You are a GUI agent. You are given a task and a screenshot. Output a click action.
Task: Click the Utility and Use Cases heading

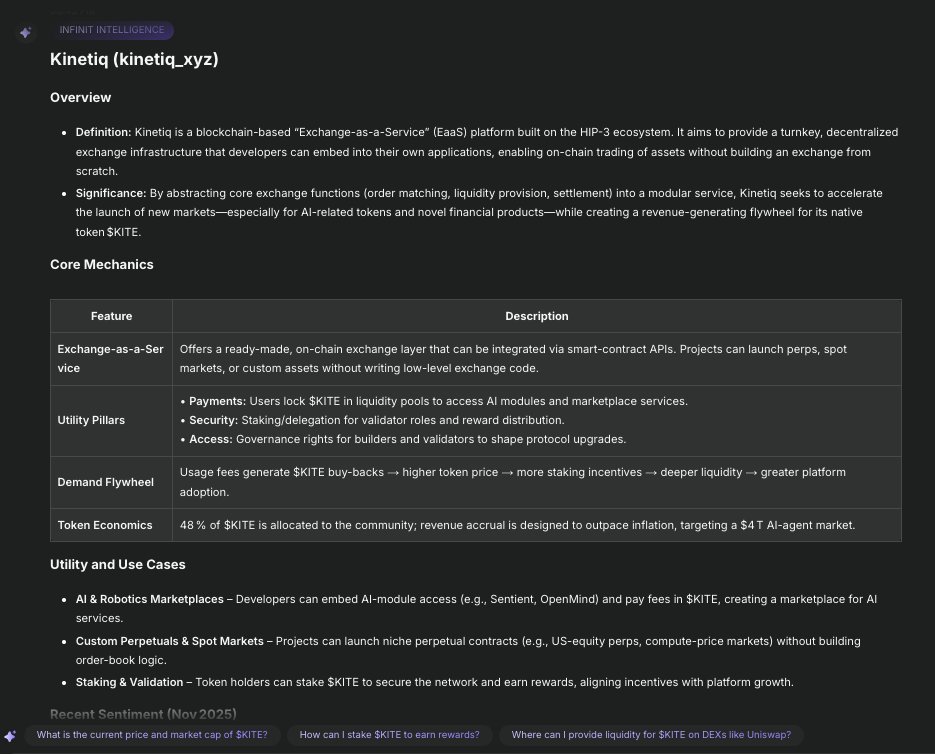[x=117, y=565]
